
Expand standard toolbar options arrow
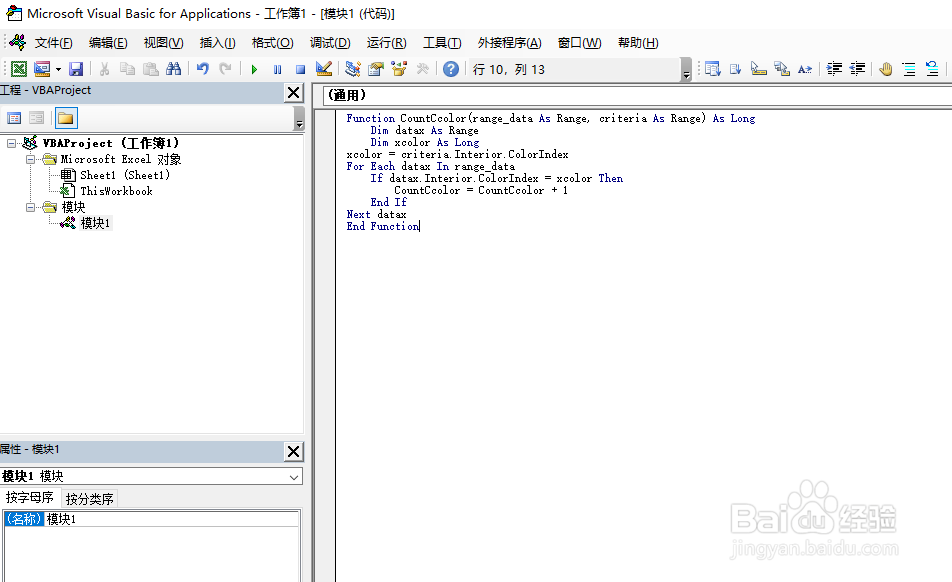pyautogui.click(x=687, y=70)
